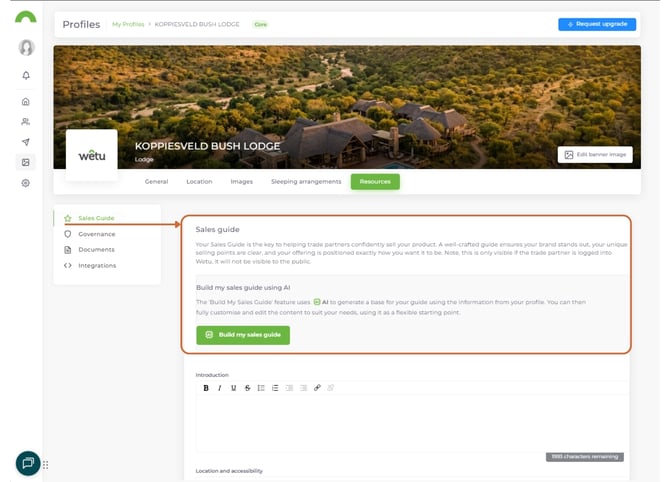
Task: Switch to the General tab
Action: click(x=156, y=182)
